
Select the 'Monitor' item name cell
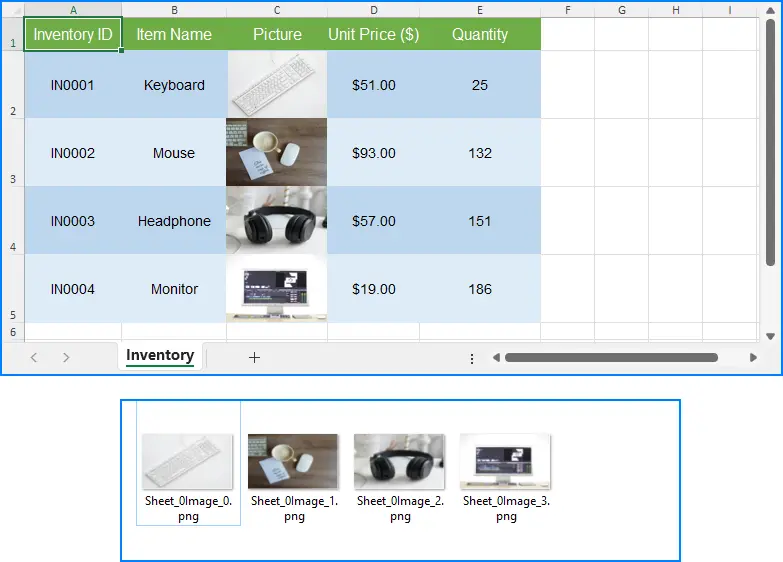[174, 289]
